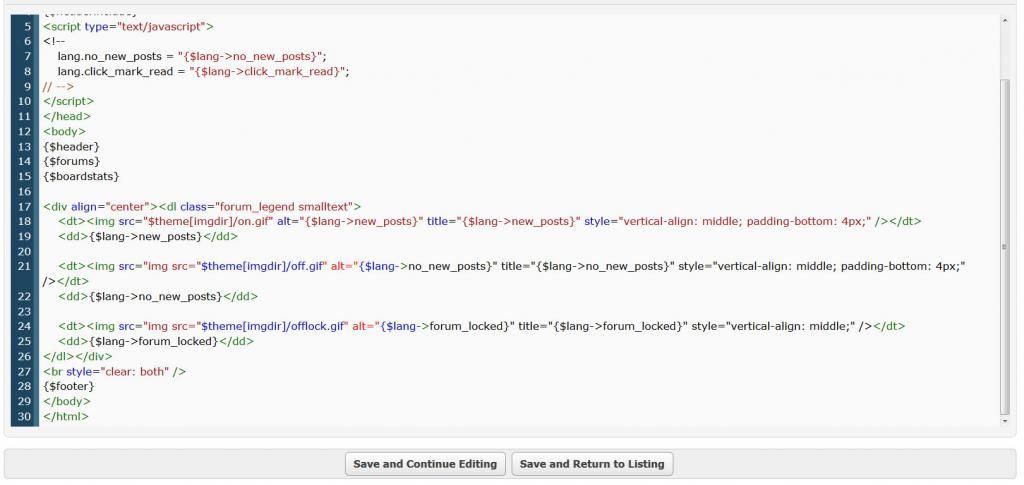Screen dimensions: 1024x485
Task: Click the lang.no_new_posts assignment line
Action: pyautogui.click(x=192, y=57)
